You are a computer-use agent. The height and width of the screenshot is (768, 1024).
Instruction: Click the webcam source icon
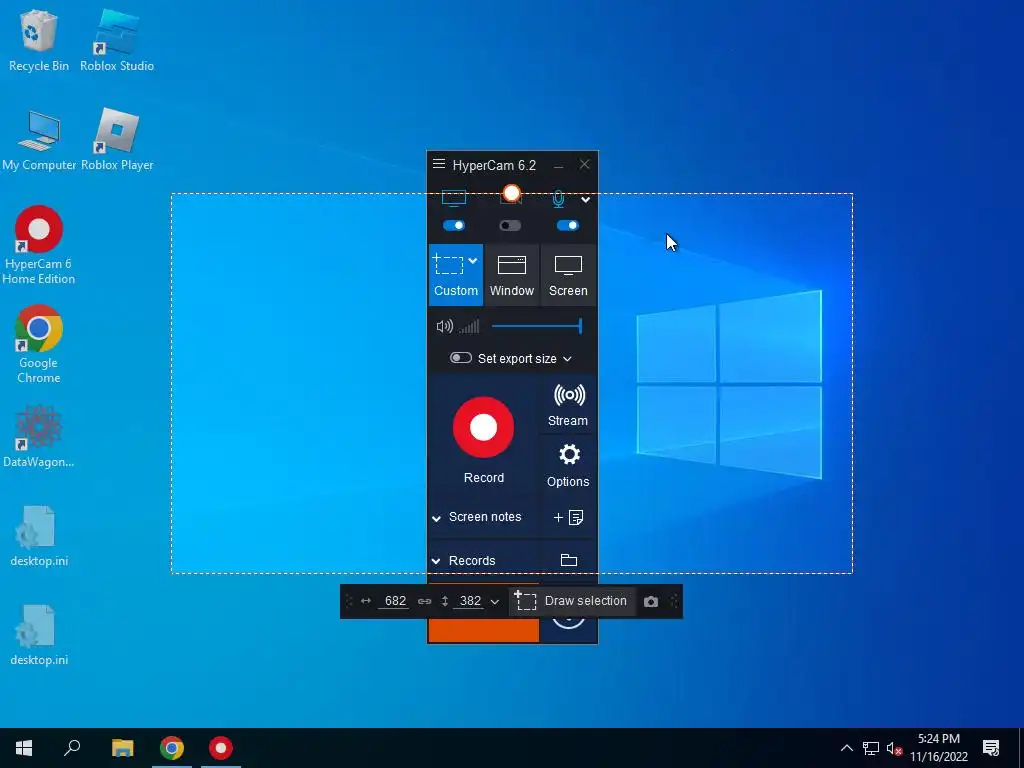511,195
